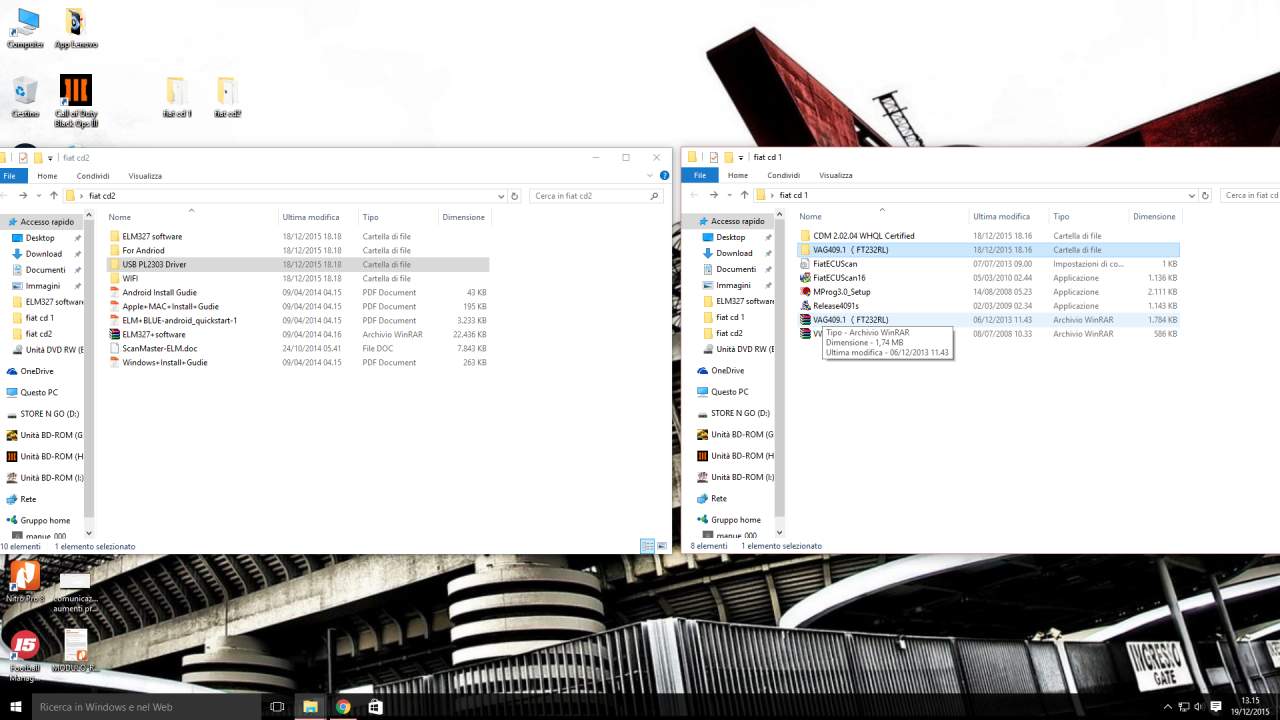
Task: Open the Computer desktop icon
Action: point(25,28)
